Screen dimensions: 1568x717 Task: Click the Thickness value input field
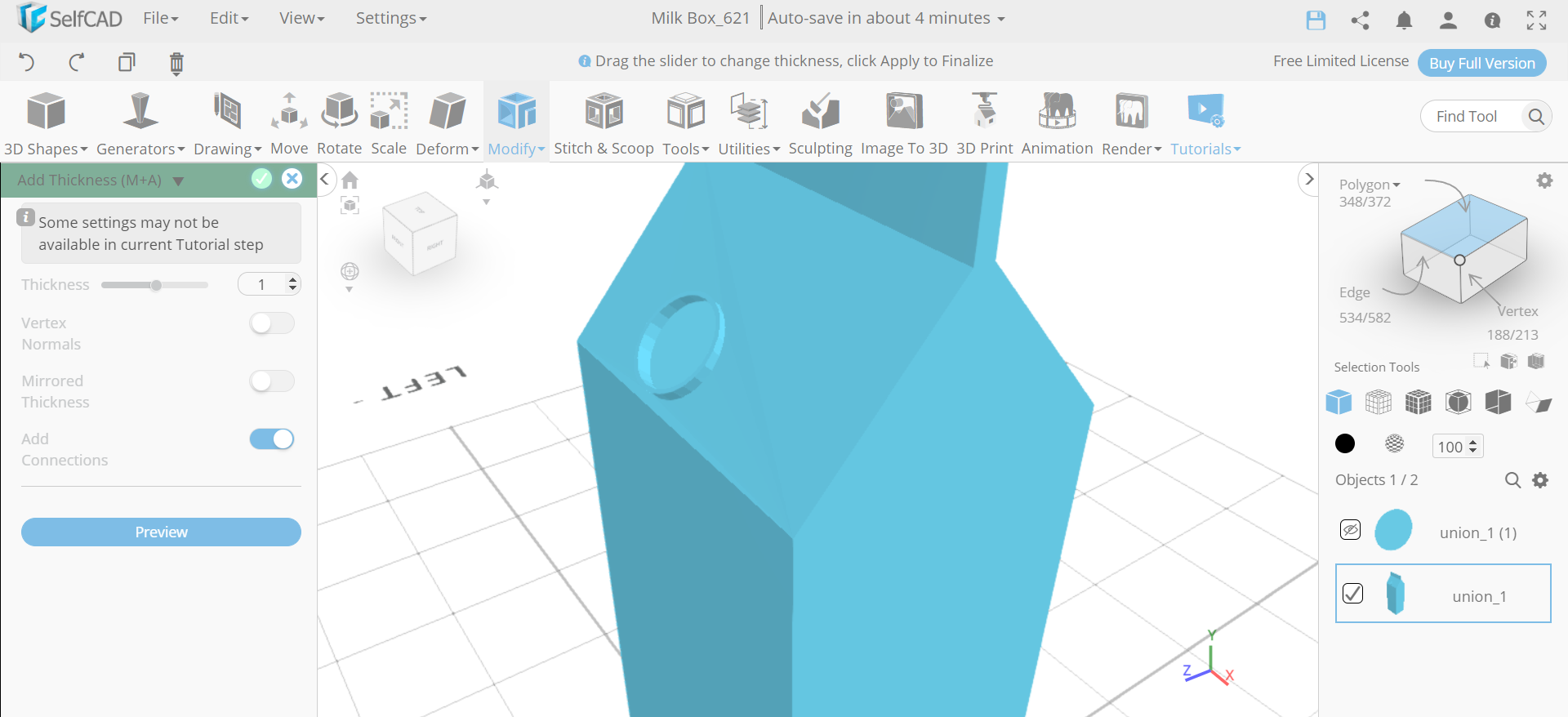[262, 284]
